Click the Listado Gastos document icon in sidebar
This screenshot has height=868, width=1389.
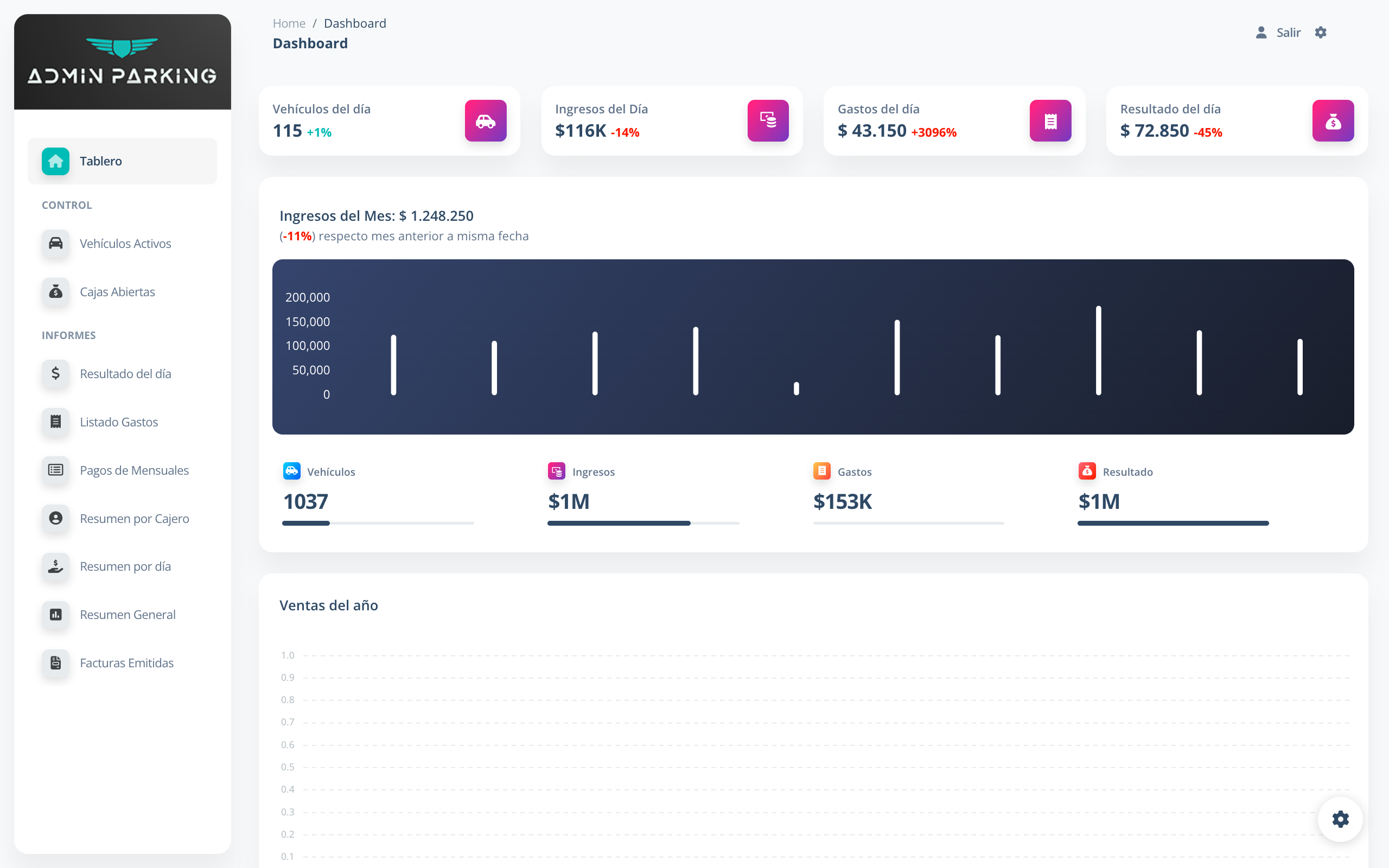55,420
